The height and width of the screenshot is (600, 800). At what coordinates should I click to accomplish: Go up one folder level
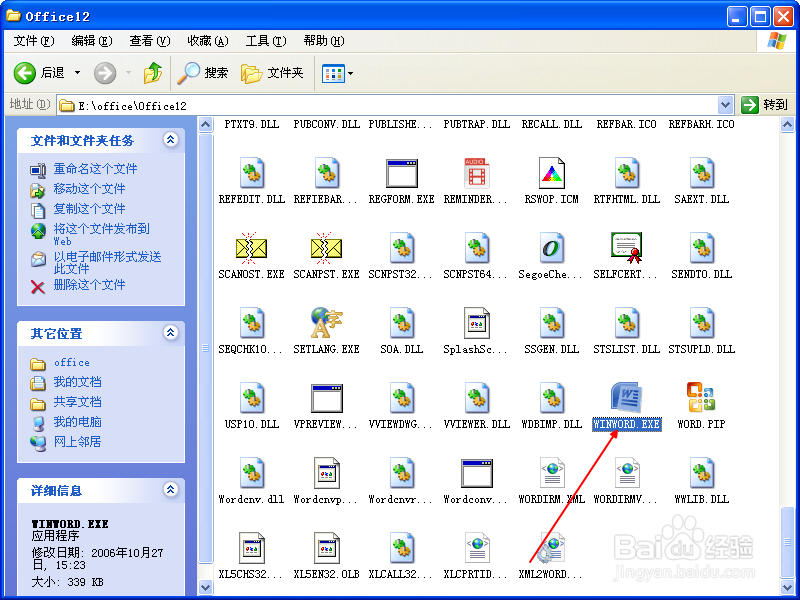[153, 73]
